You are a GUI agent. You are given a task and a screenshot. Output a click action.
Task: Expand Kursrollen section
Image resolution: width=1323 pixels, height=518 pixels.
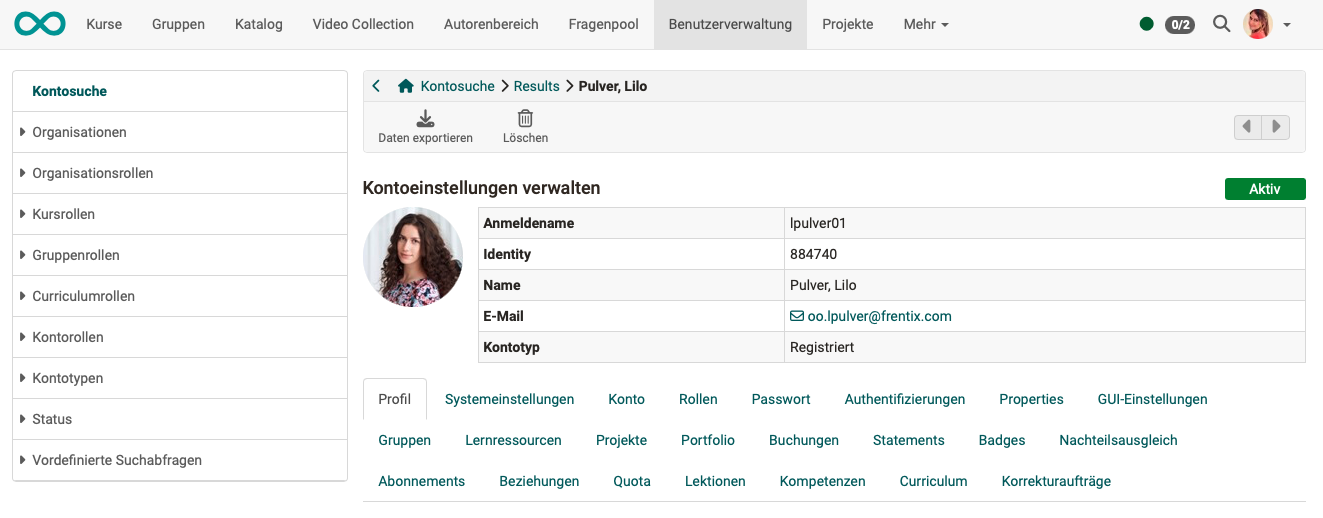click(x=180, y=214)
